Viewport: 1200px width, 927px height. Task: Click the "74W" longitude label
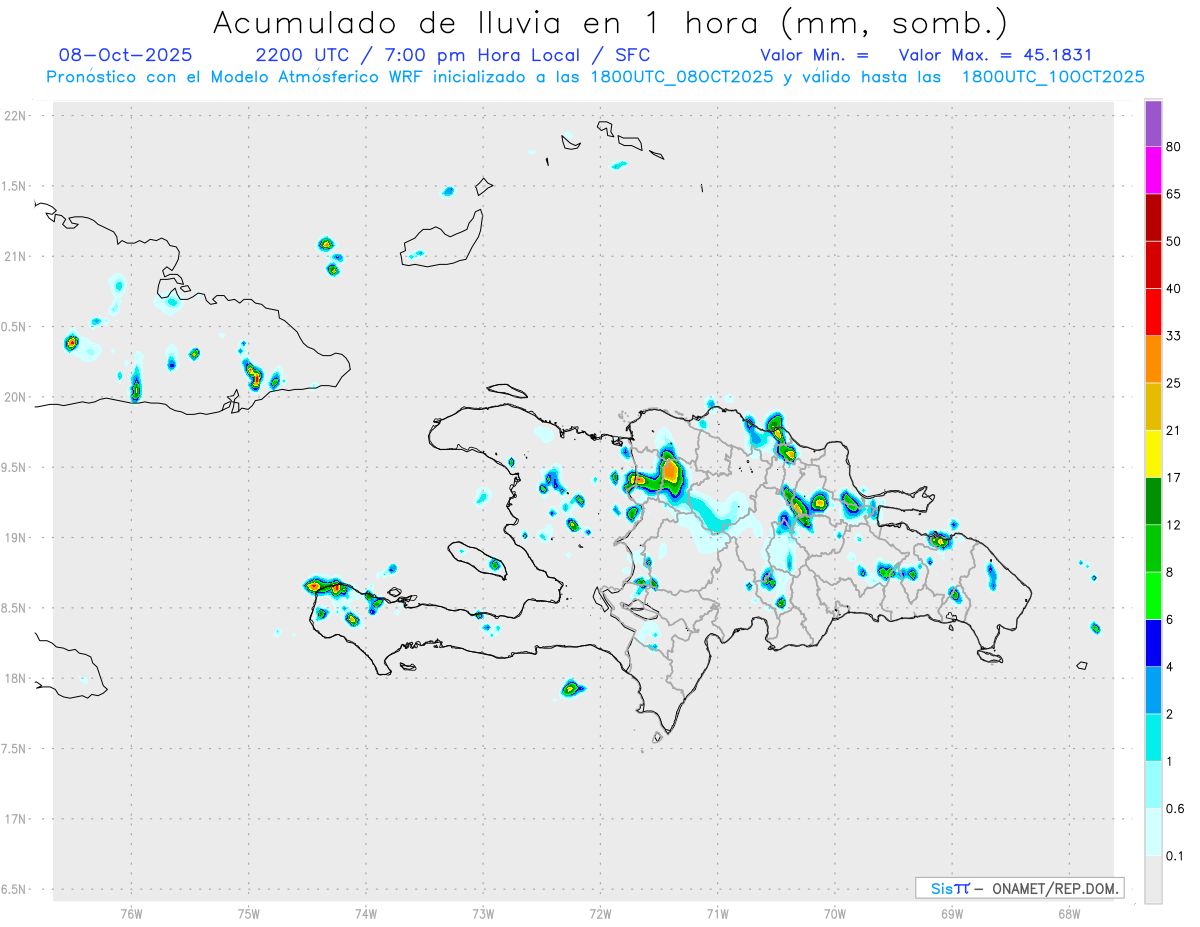pos(366,913)
